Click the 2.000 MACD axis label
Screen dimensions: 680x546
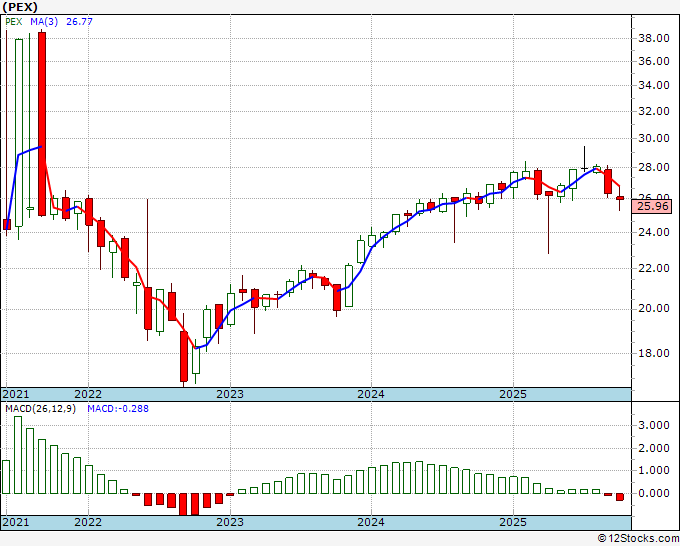pyautogui.click(x=654, y=448)
